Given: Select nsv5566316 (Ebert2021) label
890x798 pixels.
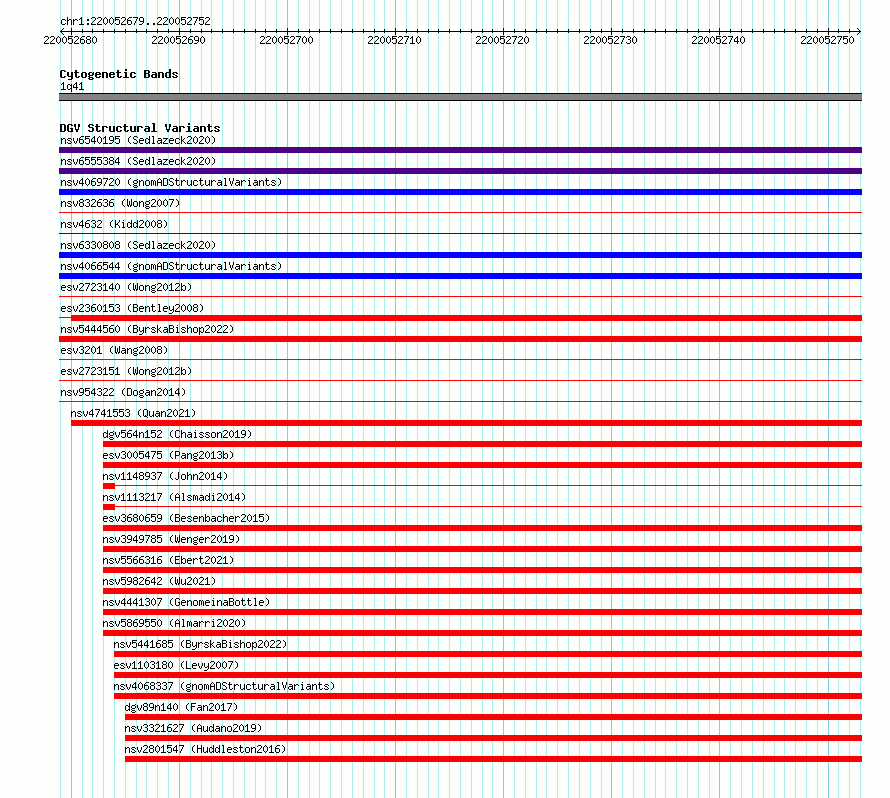Looking at the screenshot, I should pyautogui.click(x=168, y=560).
